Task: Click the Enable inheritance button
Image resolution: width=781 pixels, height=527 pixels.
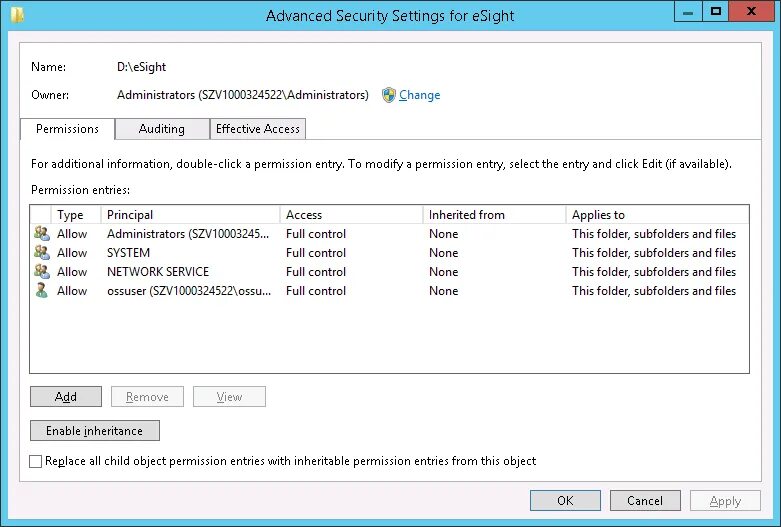Action: coord(95,431)
